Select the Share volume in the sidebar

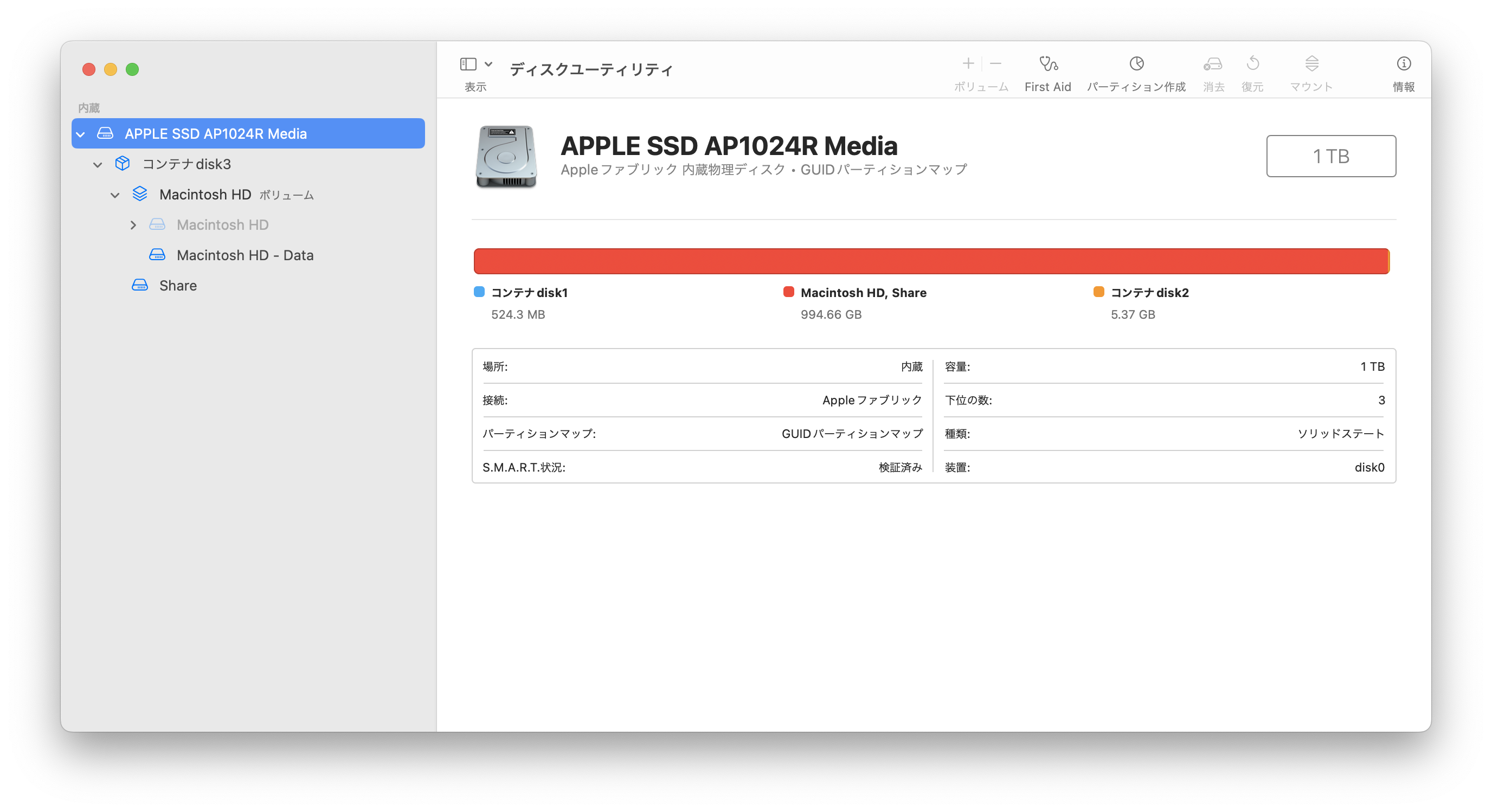178,286
